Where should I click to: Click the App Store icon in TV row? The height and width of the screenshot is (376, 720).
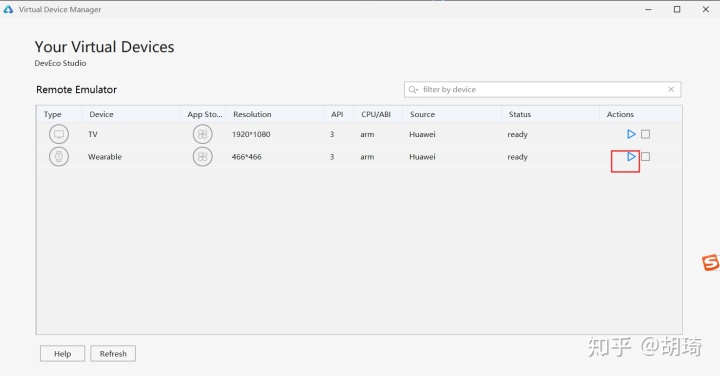coord(202,134)
